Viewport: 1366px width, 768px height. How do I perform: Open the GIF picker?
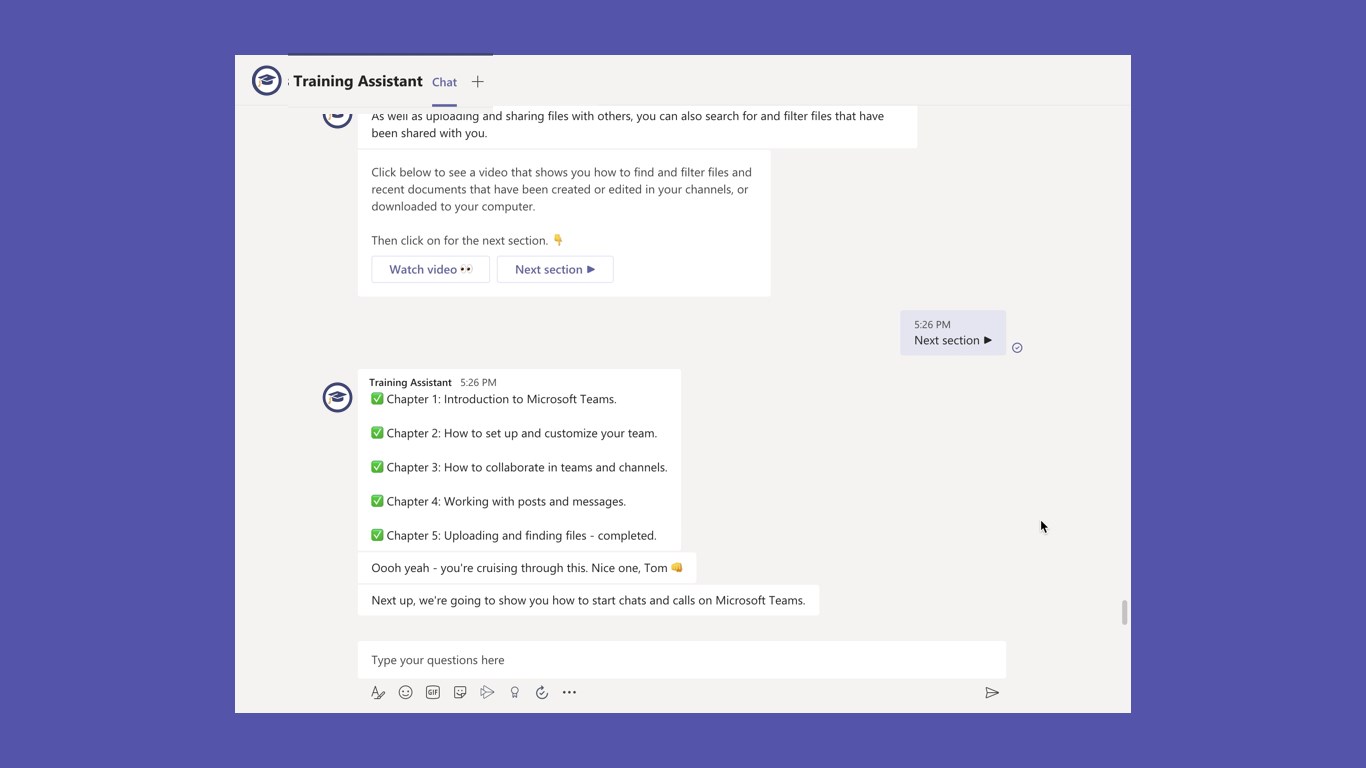click(x=433, y=692)
